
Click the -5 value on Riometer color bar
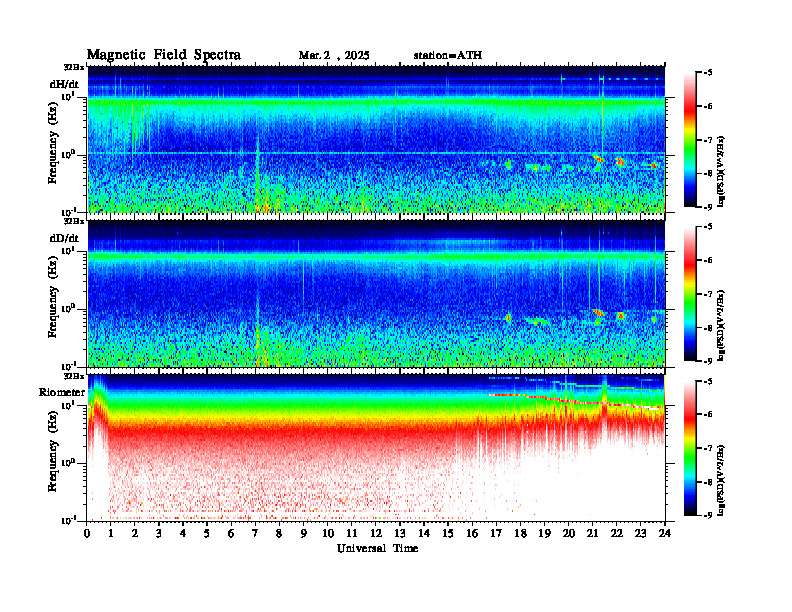pos(708,381)
